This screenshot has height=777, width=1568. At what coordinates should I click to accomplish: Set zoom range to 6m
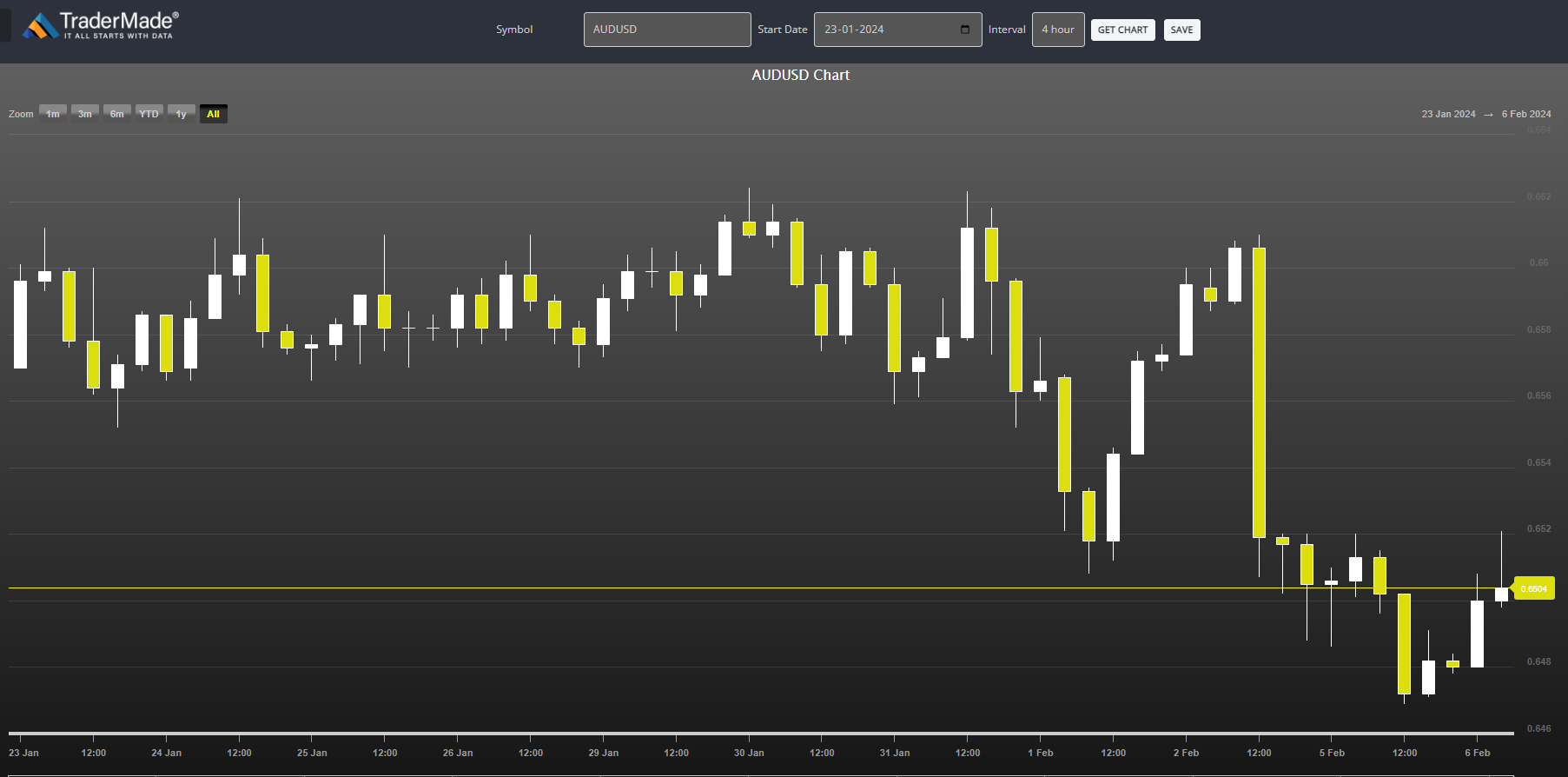[x=117, y=114]
